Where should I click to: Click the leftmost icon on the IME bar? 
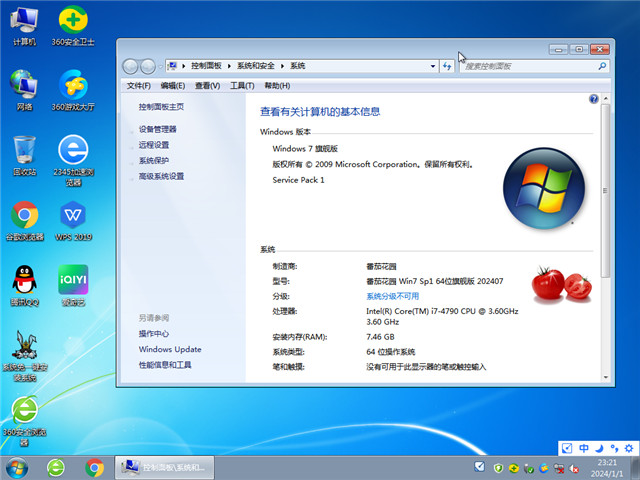[567, 448]
